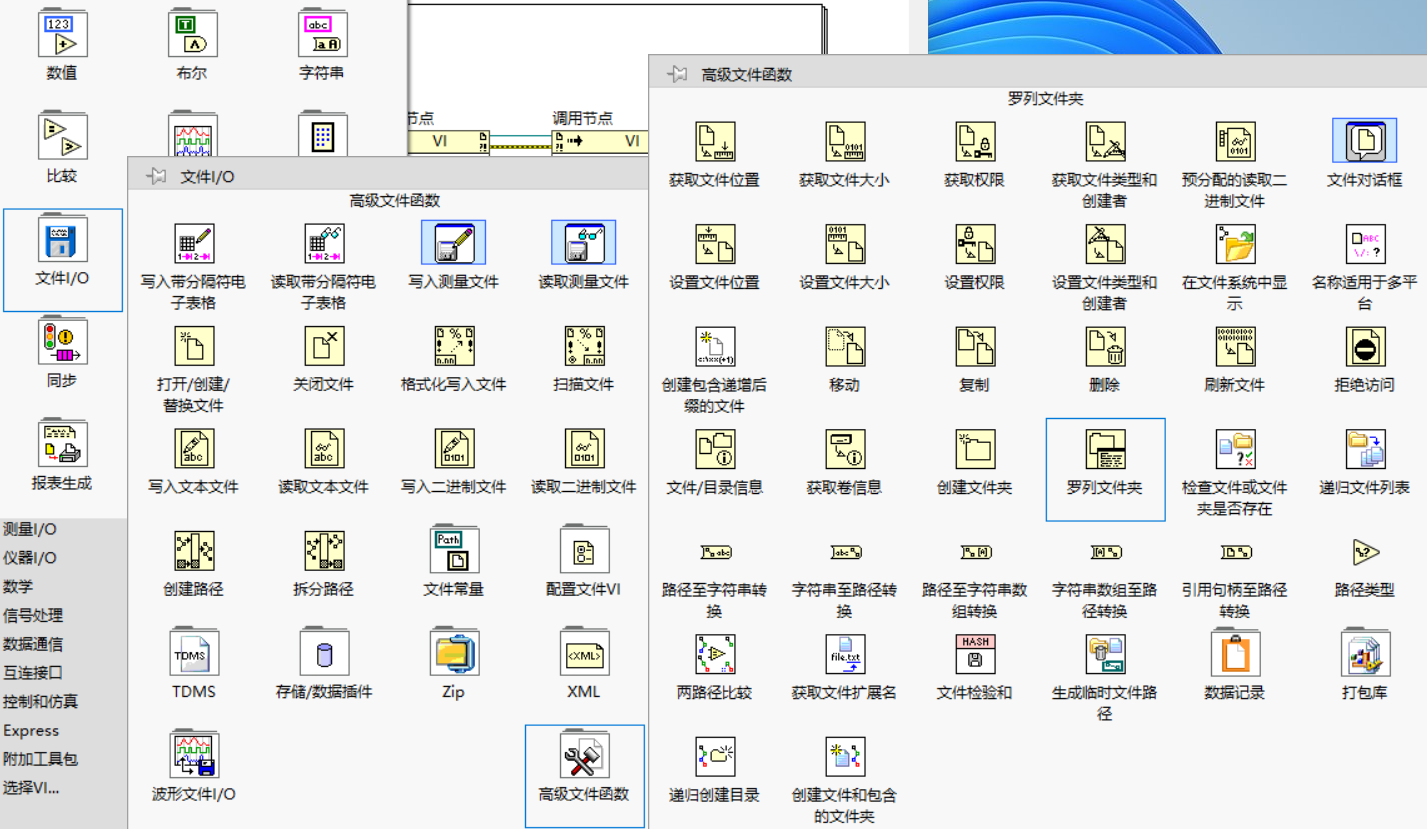Pin the 高级文件函数 palette with thumbtack
This screenshot has height=829, width=1427.
pos(677,74)
